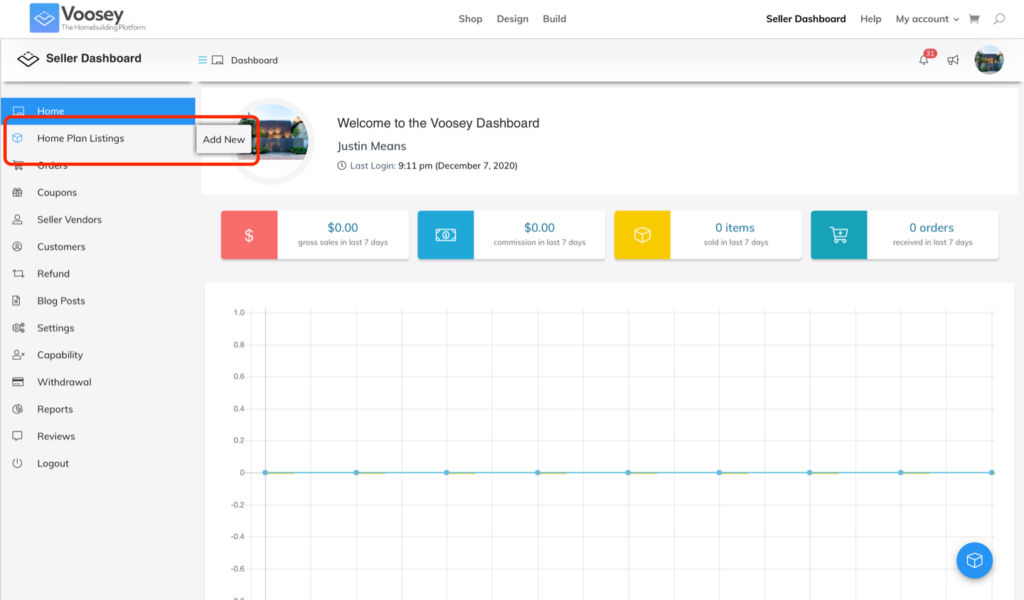The height and width of the screenshot is (600, 1024).
Task: Open Seller Dashboard in top navigation
Action: [806, 19]
